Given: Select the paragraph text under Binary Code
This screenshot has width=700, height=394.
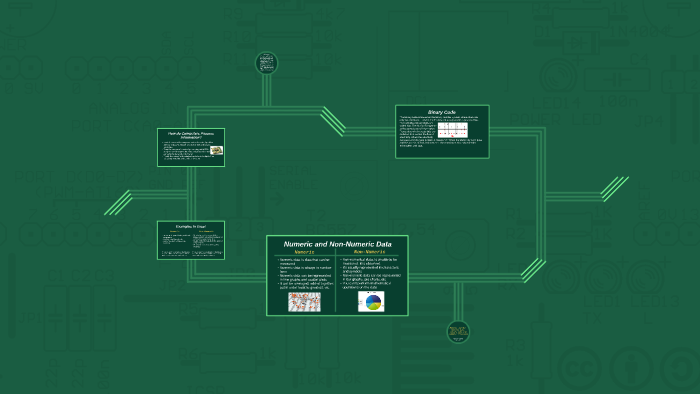Looking at the screenshot, I should (x=441, y=132).
